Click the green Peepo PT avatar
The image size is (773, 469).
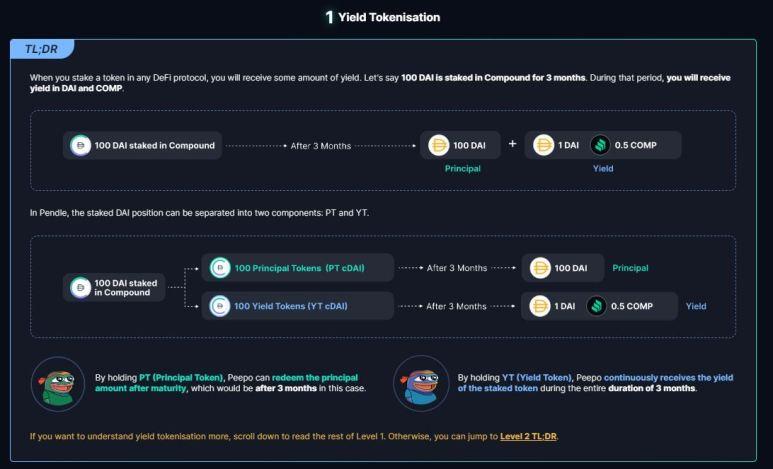tap(58, 384)
